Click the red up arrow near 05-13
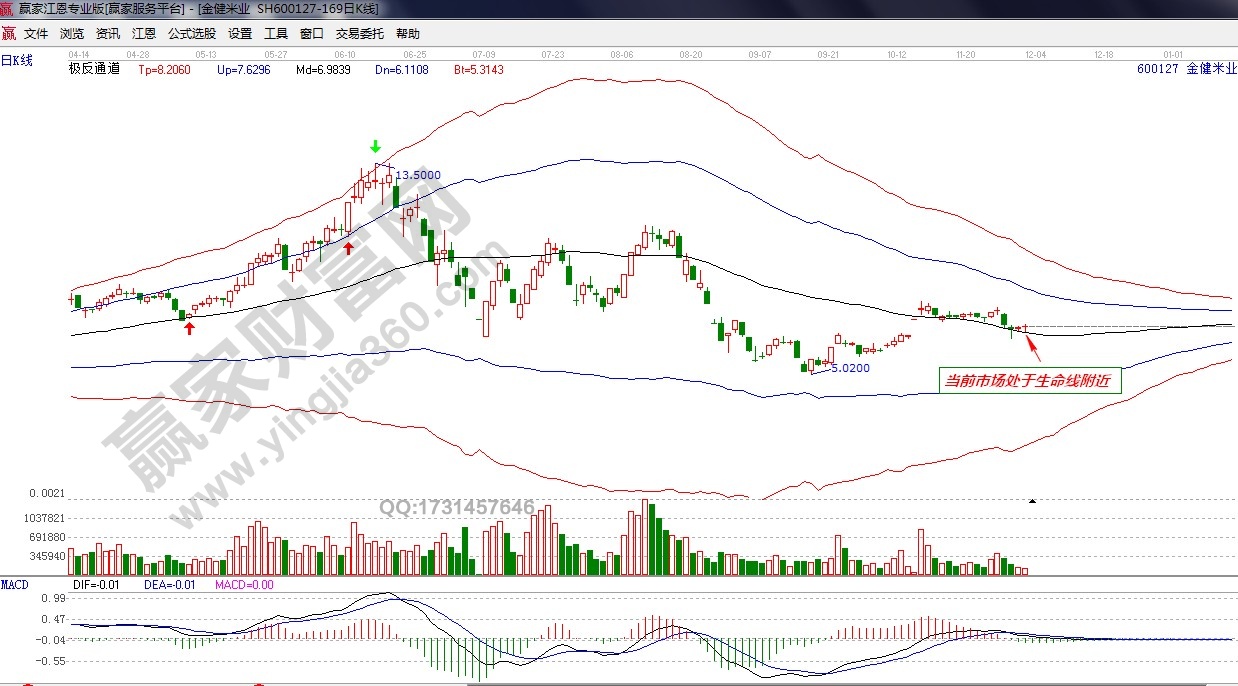The width and height of the screenshot is (1238, 686). [x=188, y=328]
